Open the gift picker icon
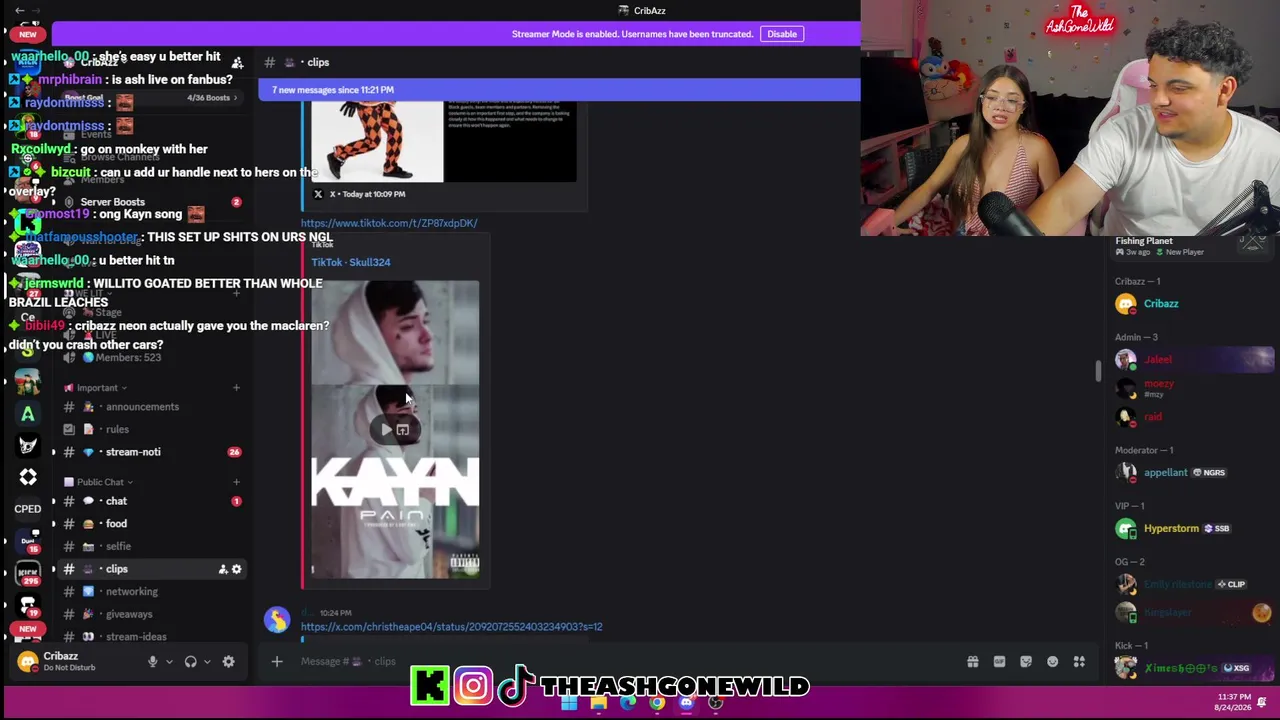Screen dimensions: 1280x720 click(972, 661)
